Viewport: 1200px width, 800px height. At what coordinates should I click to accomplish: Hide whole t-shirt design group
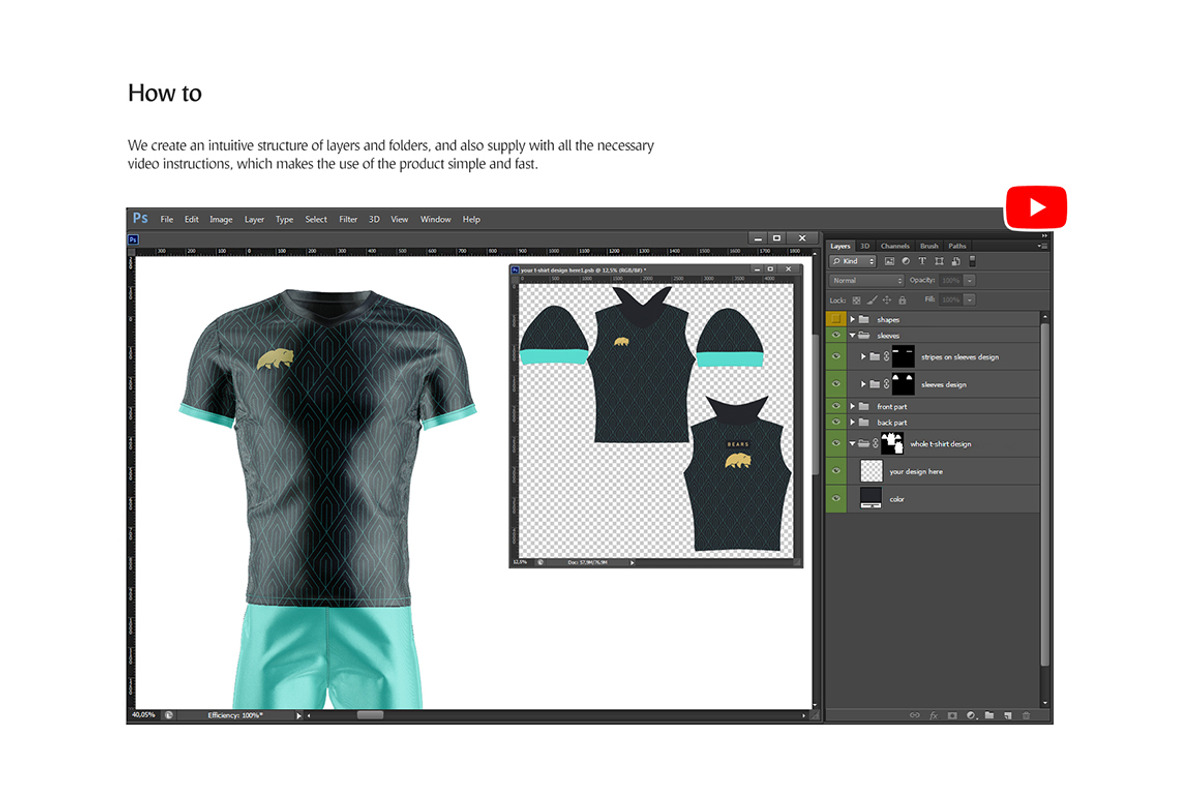(835, 443)
